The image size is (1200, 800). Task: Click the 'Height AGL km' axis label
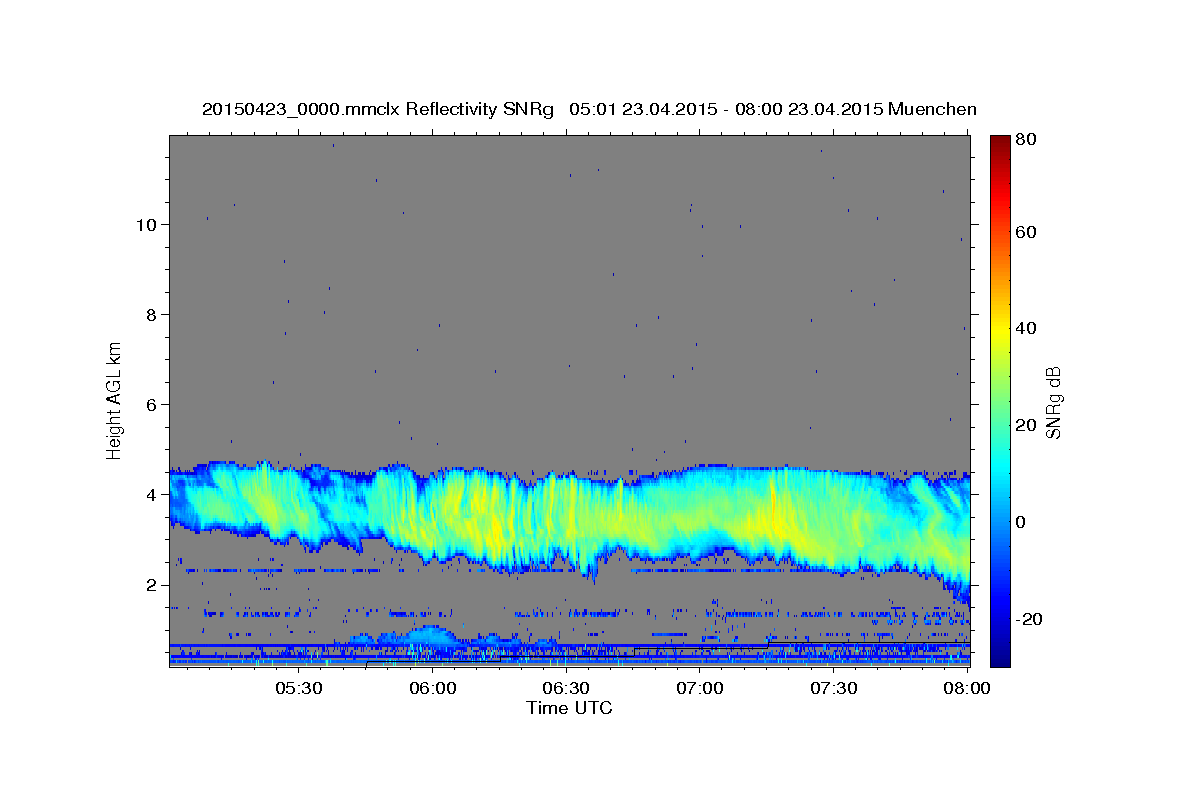pyautogui.click(x=114, y=400)
